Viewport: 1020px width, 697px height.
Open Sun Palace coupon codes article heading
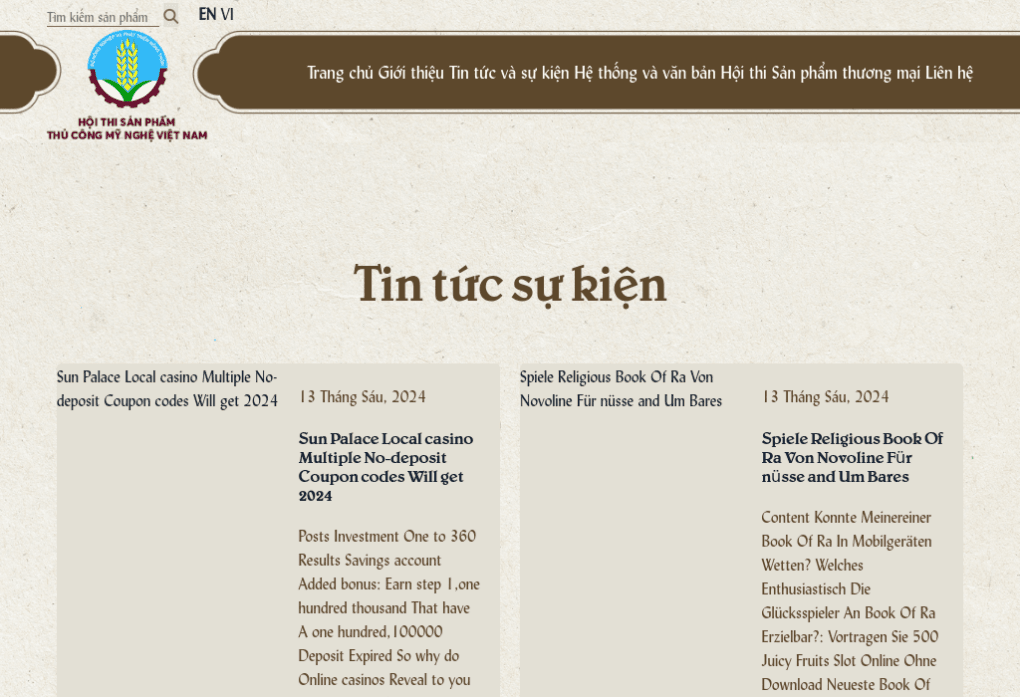click(385, 467)
